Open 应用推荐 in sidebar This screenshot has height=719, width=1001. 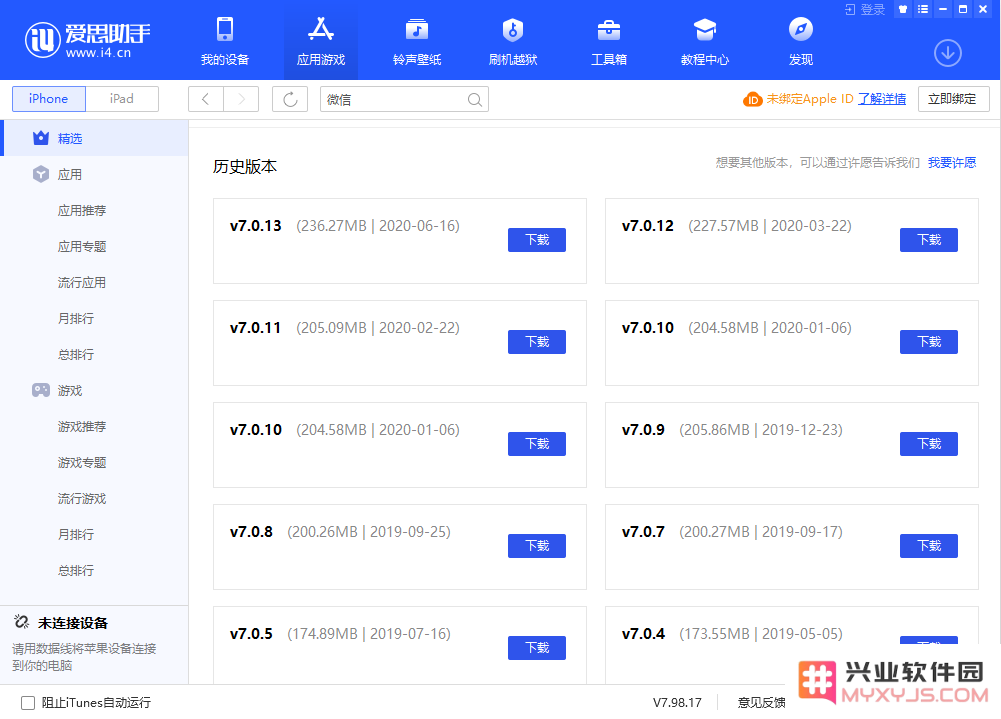tap(82, 211)
